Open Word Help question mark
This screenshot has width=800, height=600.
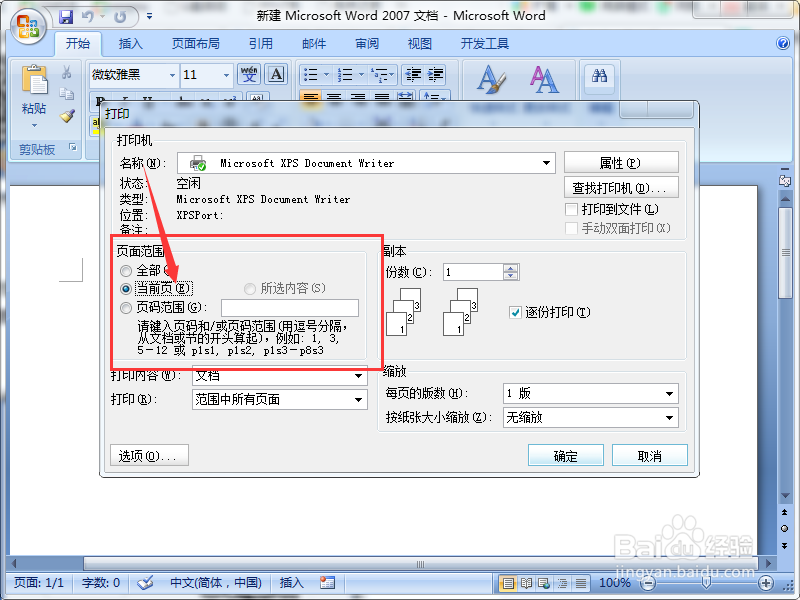coord(783,43)
